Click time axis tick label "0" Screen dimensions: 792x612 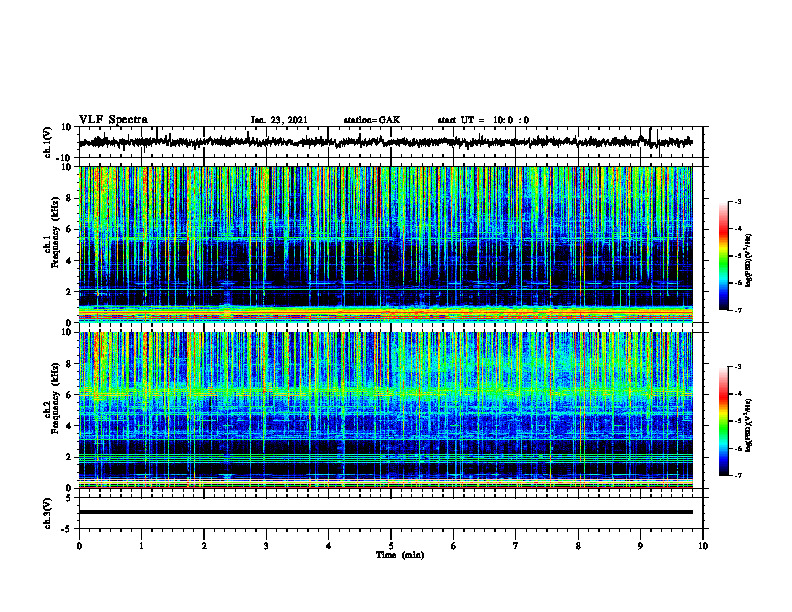[x=79, y=546]
